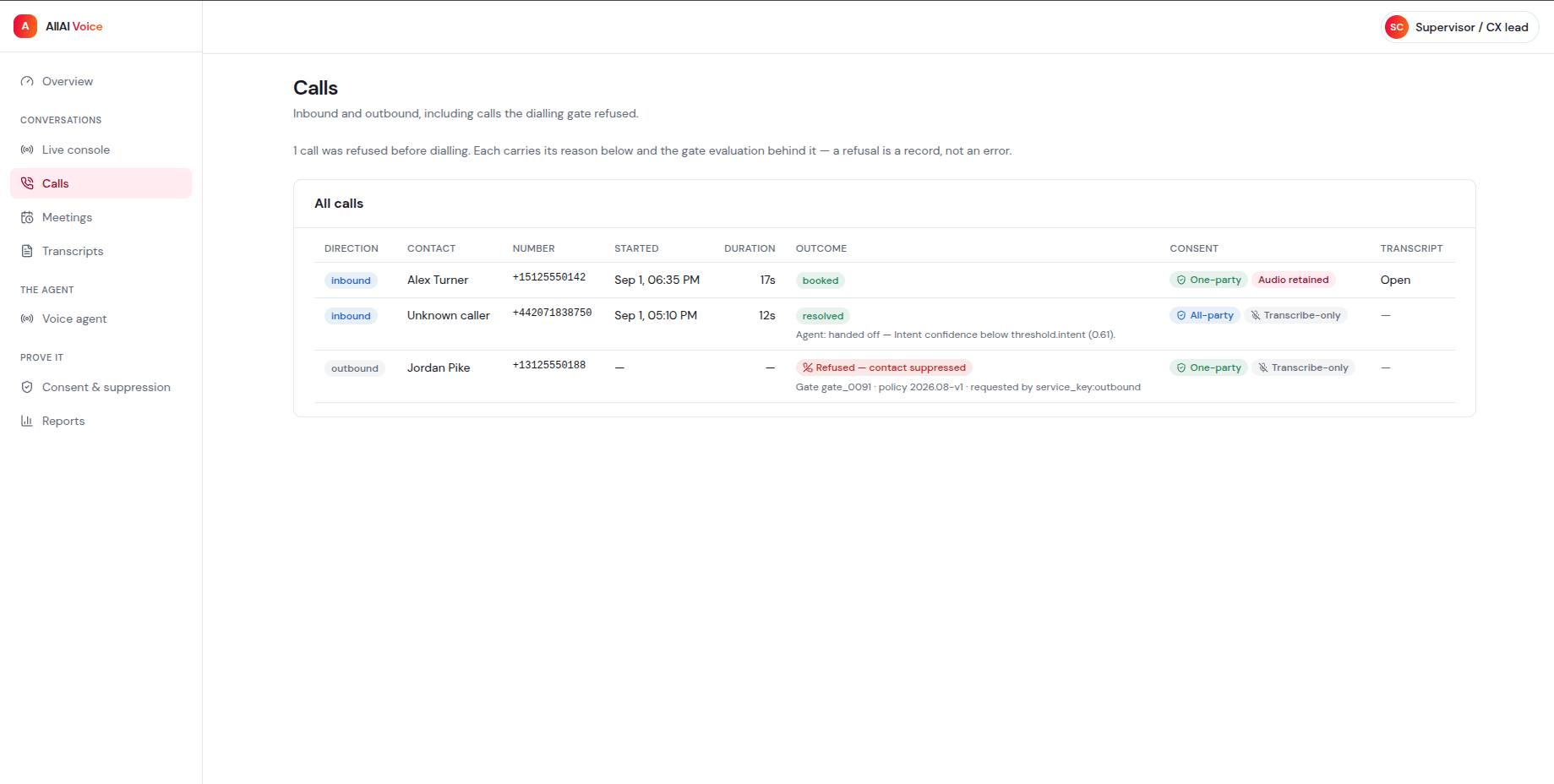Screen dimensions: 1554x784
Task: Click number +442071838750
Action: pyautogui.click(x=552, y=313)
